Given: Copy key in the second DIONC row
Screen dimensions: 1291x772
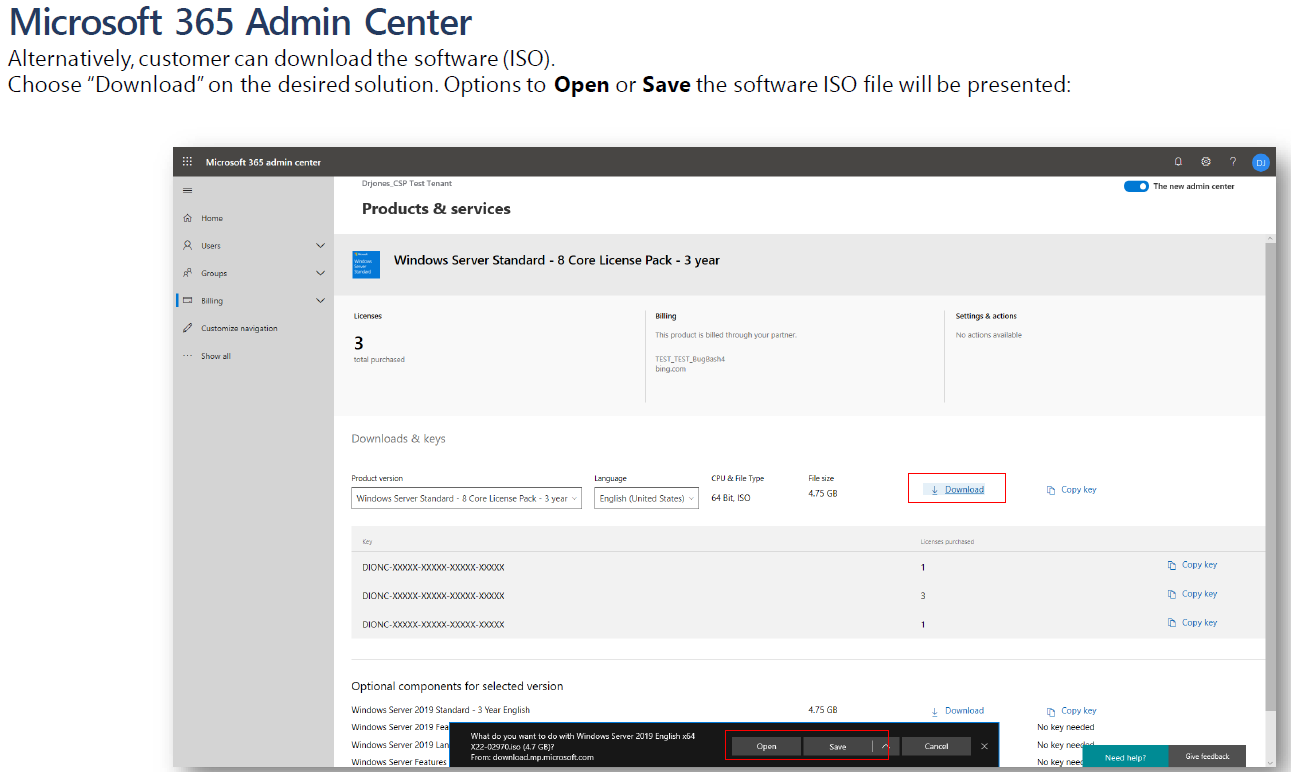Looking at the screenshot, I should [x=1192, y=594].
